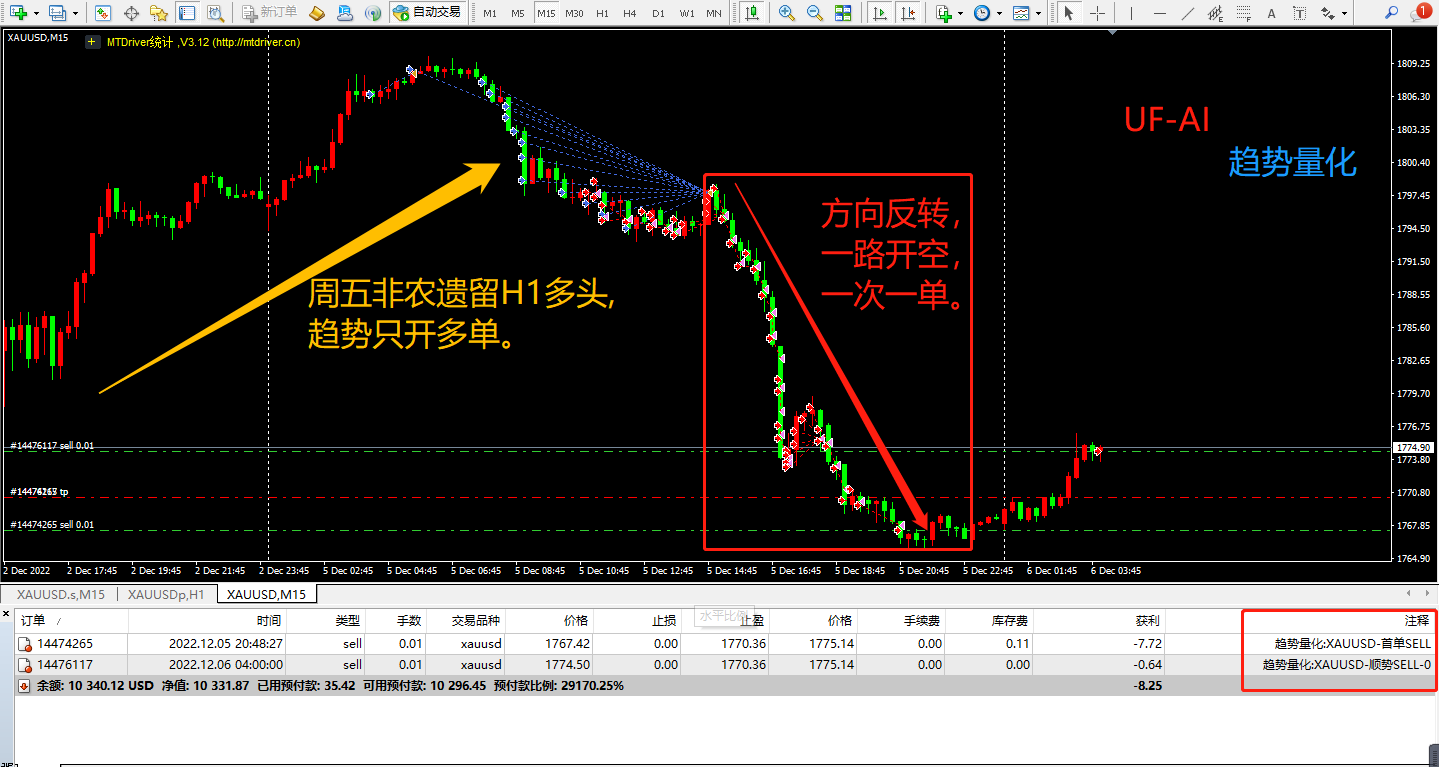The image size is (1439, 767).
Task: Toggle the 自动交易 auto trading button
Action: [428, 13]
